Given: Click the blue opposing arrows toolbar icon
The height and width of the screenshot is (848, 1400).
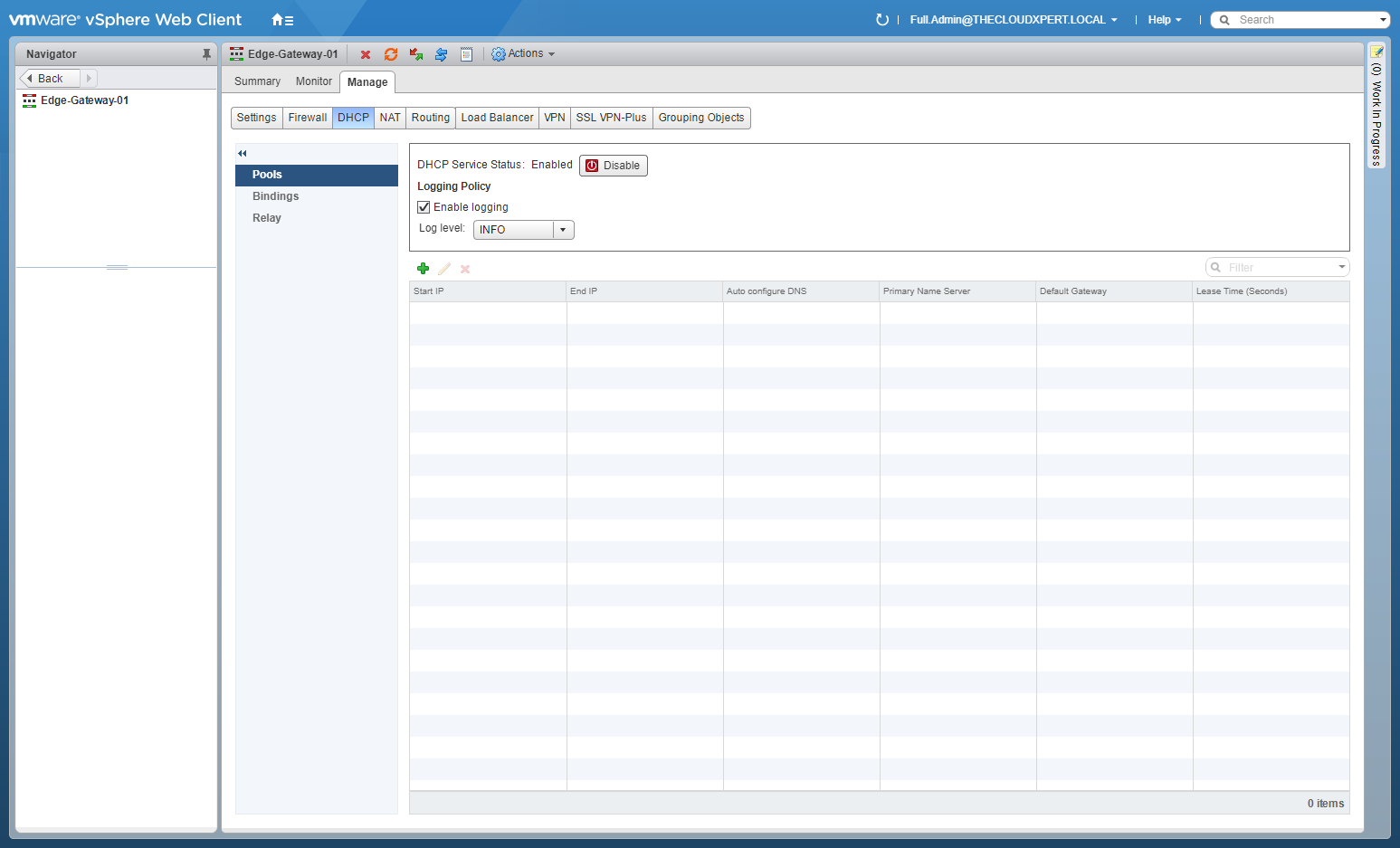Looking at the screenshot, I should [441, 54].
